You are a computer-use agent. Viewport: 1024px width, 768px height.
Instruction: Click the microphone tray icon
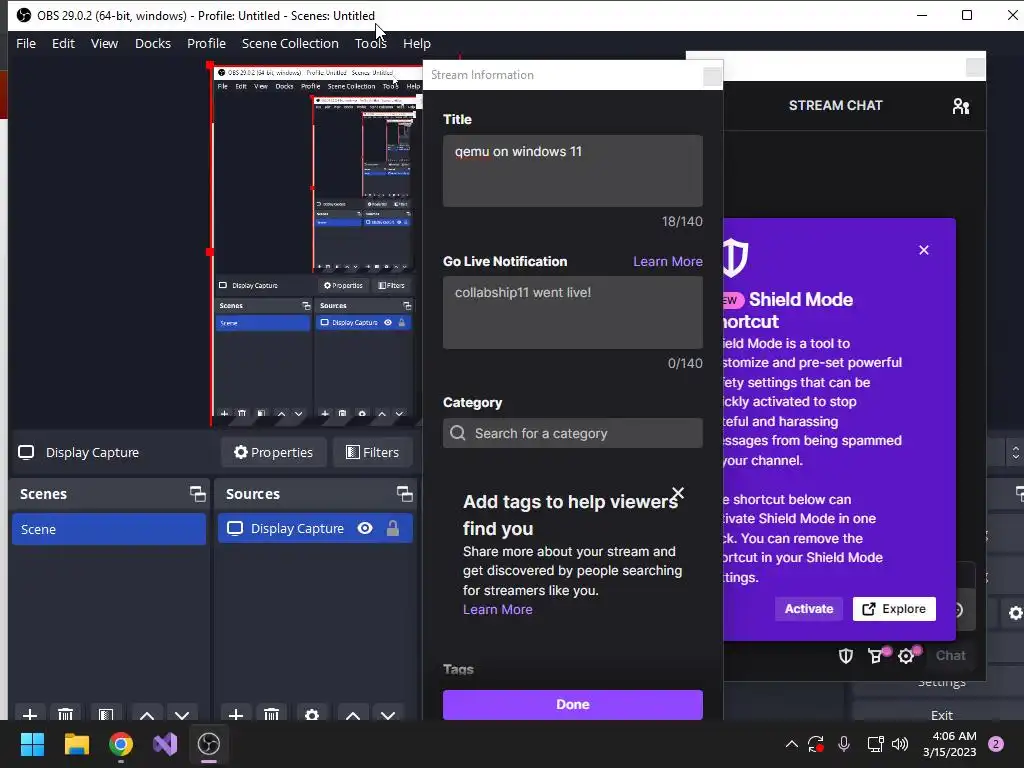tap(844, 744)
